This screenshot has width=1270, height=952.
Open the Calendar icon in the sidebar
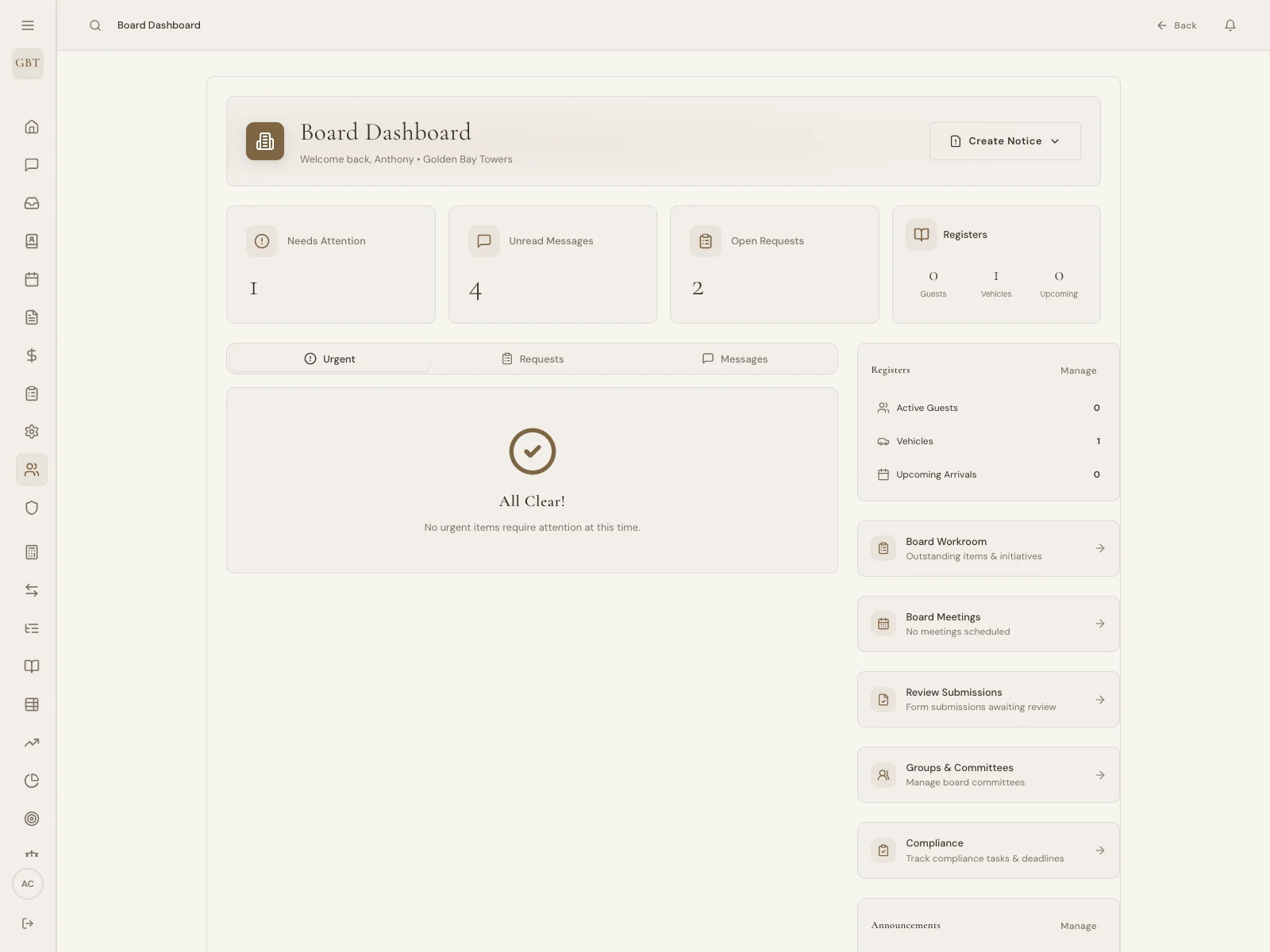pyautogui.click(x=31, y=279)
